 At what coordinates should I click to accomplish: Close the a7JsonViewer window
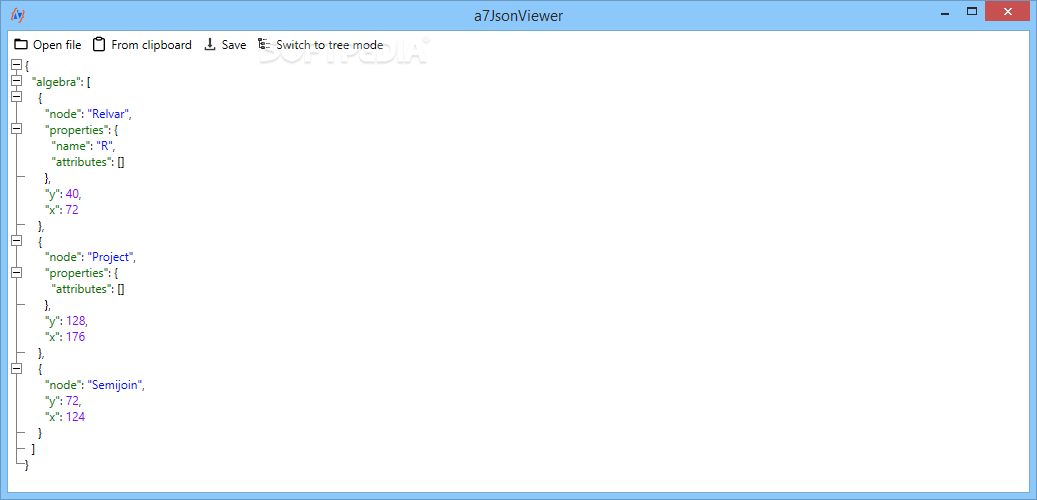[x=1007, y=11]
